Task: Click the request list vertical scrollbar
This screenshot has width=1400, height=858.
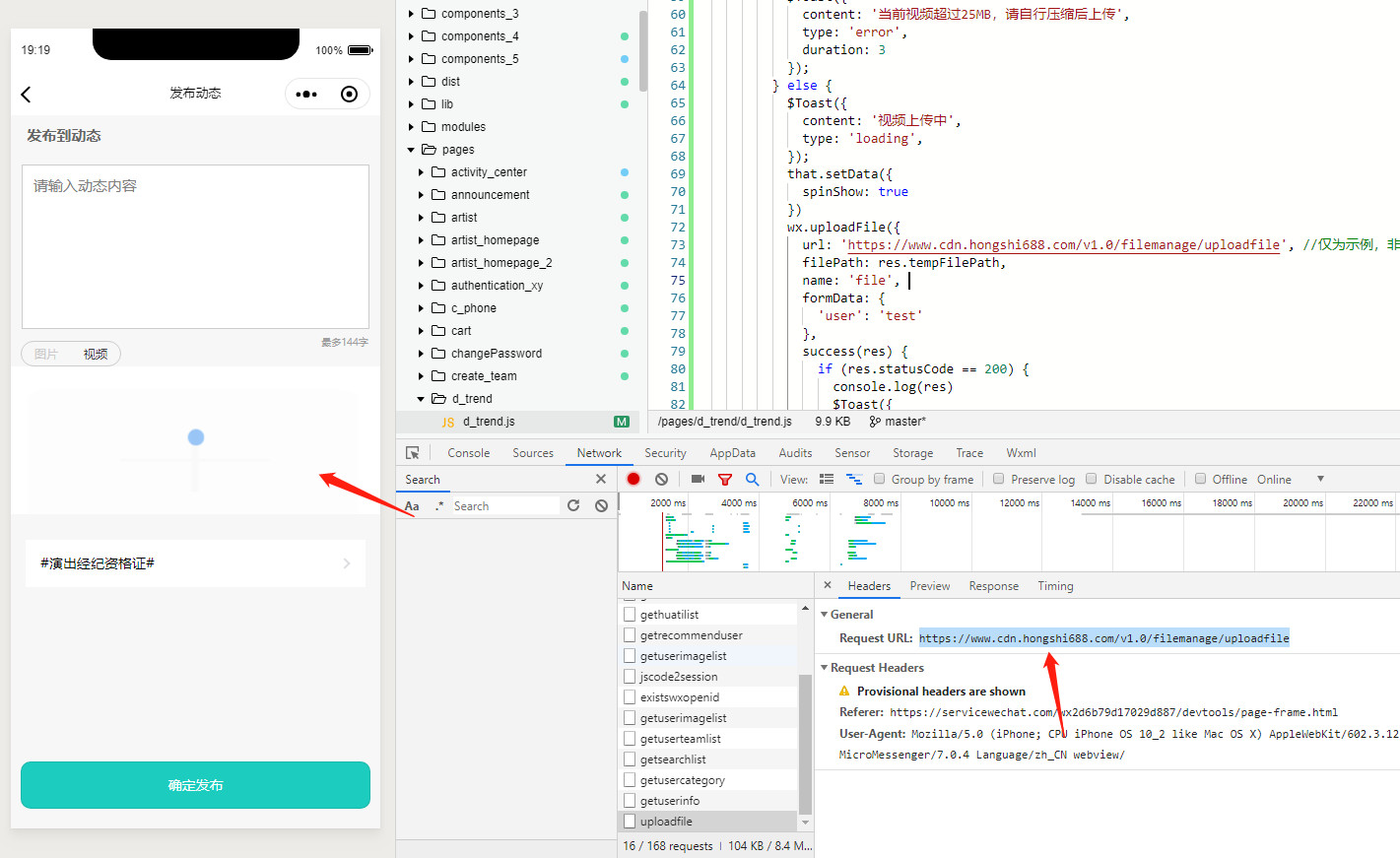Action: (x=805, y=745)
